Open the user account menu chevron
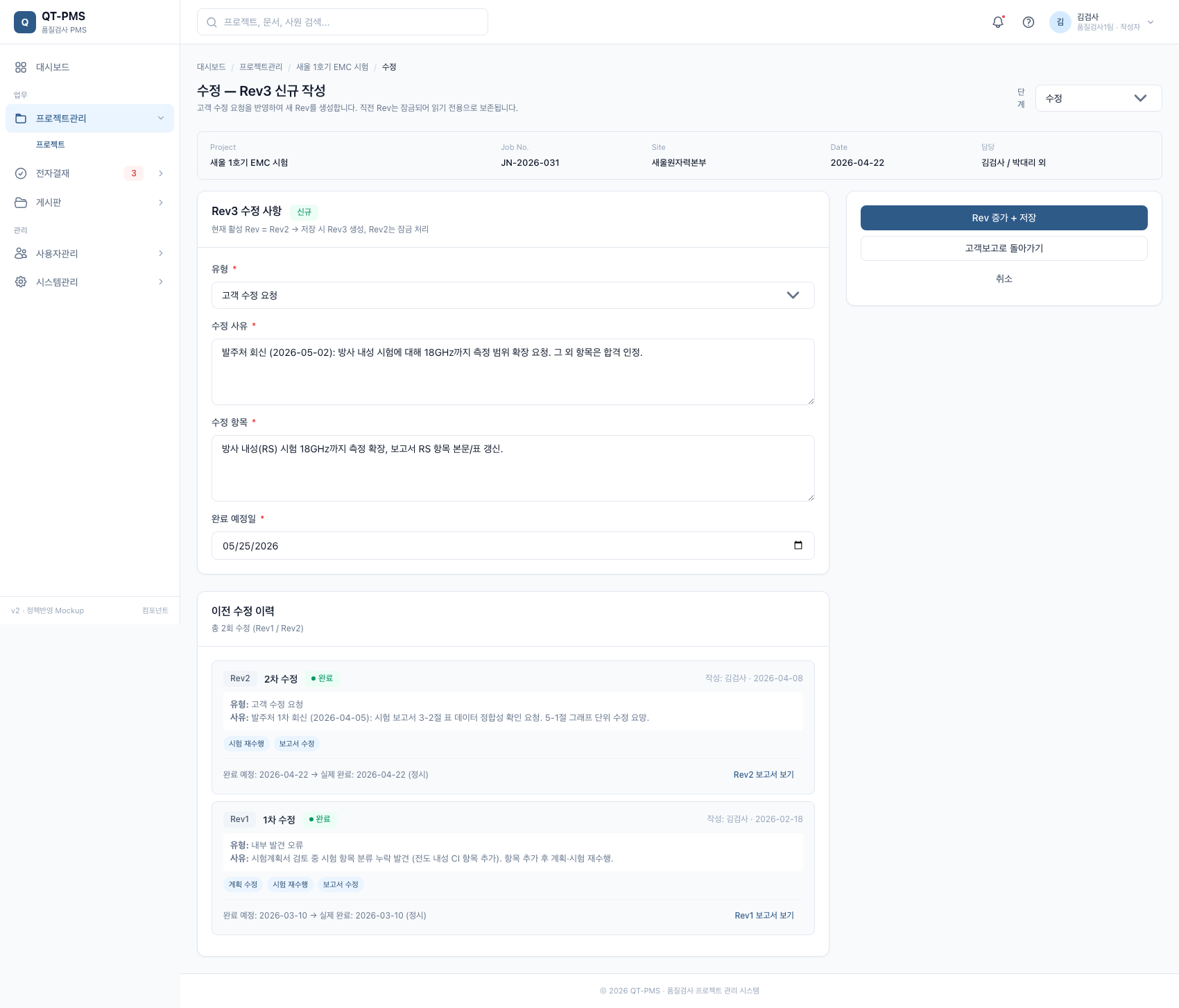Image resolution: width=1179 pixels, height=1008 pixels. [1151, 22]
